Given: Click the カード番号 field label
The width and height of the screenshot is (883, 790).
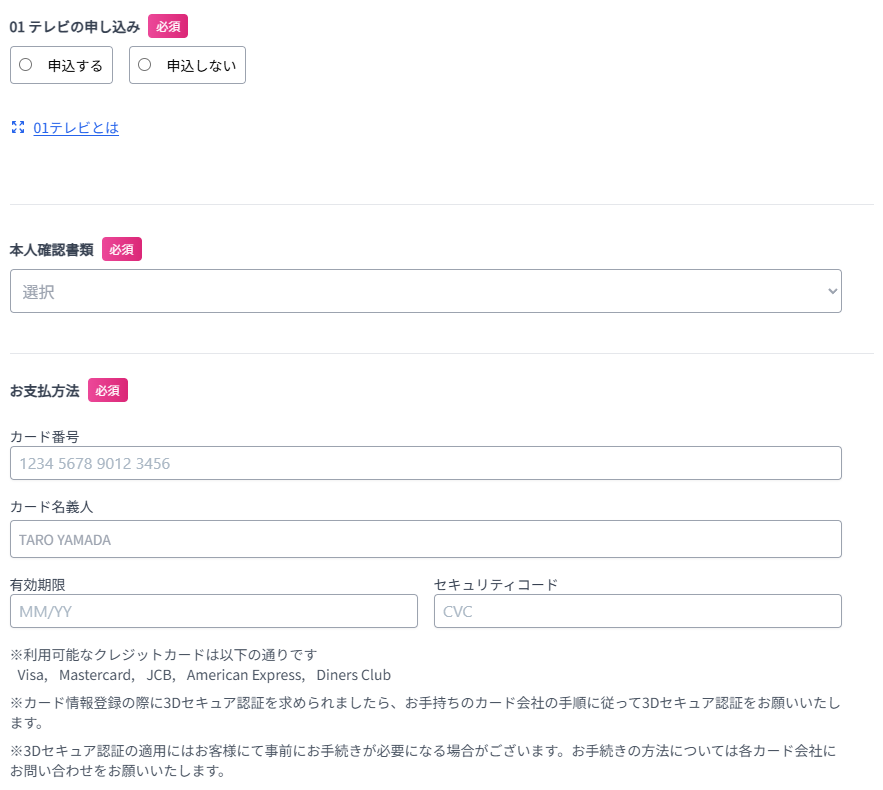Looking at the screenshot, I should 45,436.
